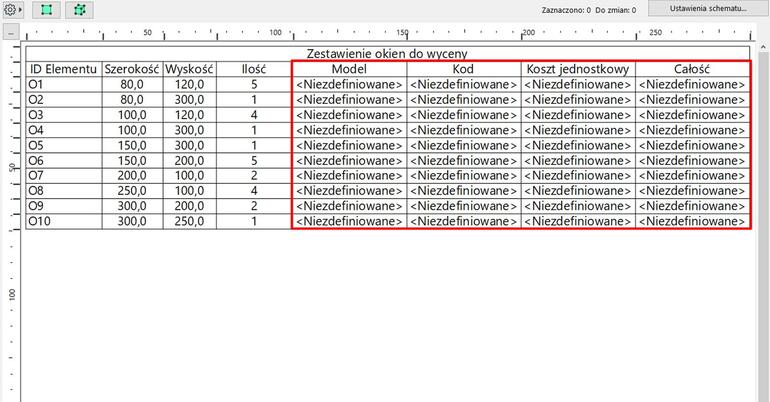Click the Koszt jednostkowy cell in row O7
Screen dimensions: 770x402
click(578, 175)
